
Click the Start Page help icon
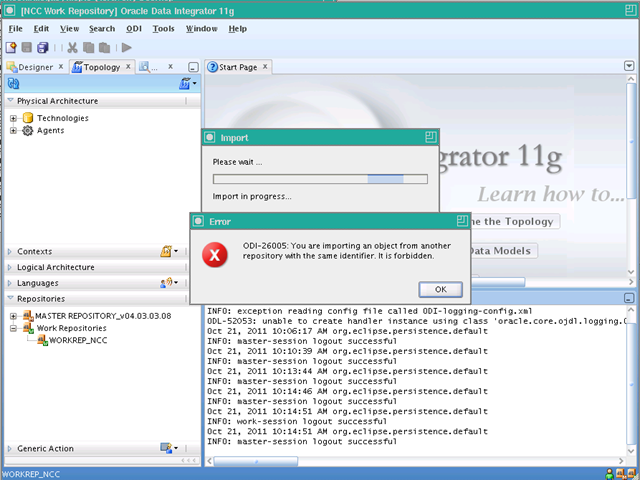click(x=212, y=67)
